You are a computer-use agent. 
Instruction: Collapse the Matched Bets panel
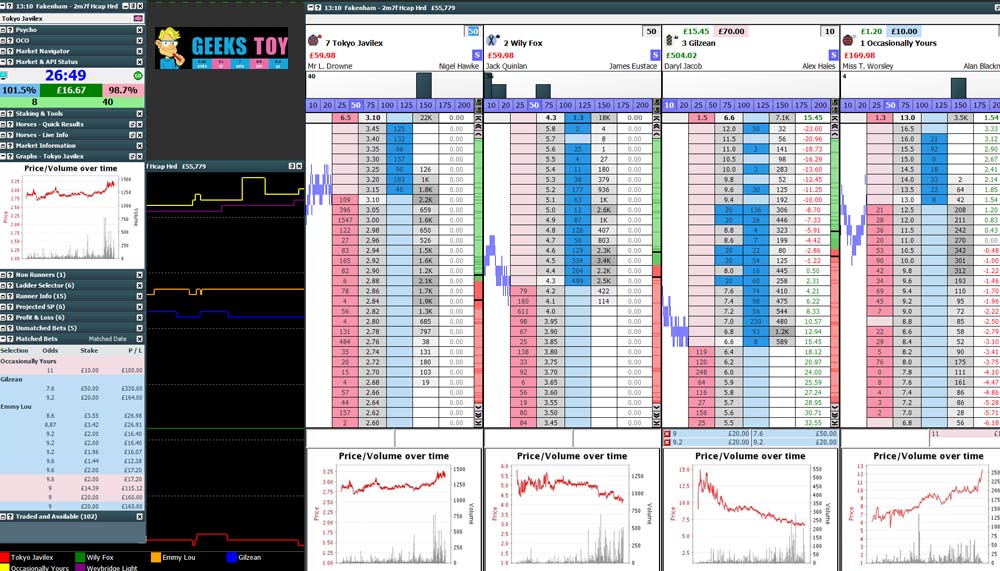[3, 339]
